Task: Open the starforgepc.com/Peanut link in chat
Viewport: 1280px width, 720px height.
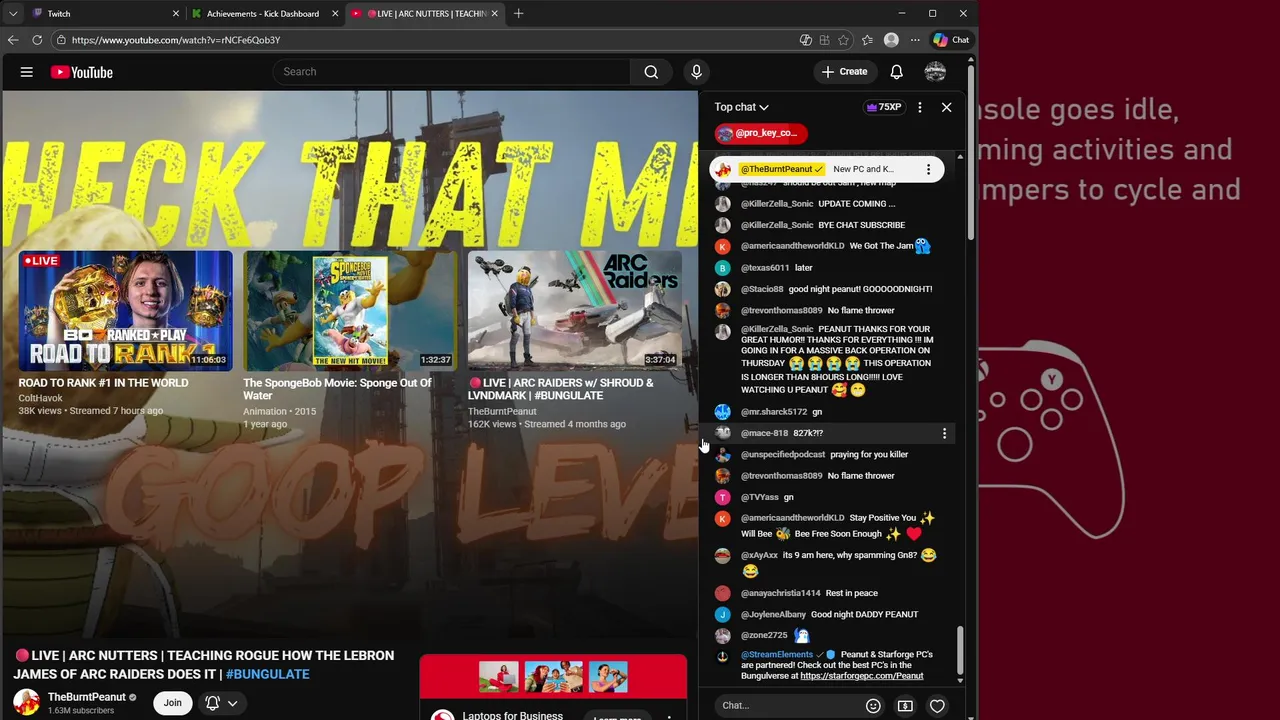Action: tap(861, 676)
